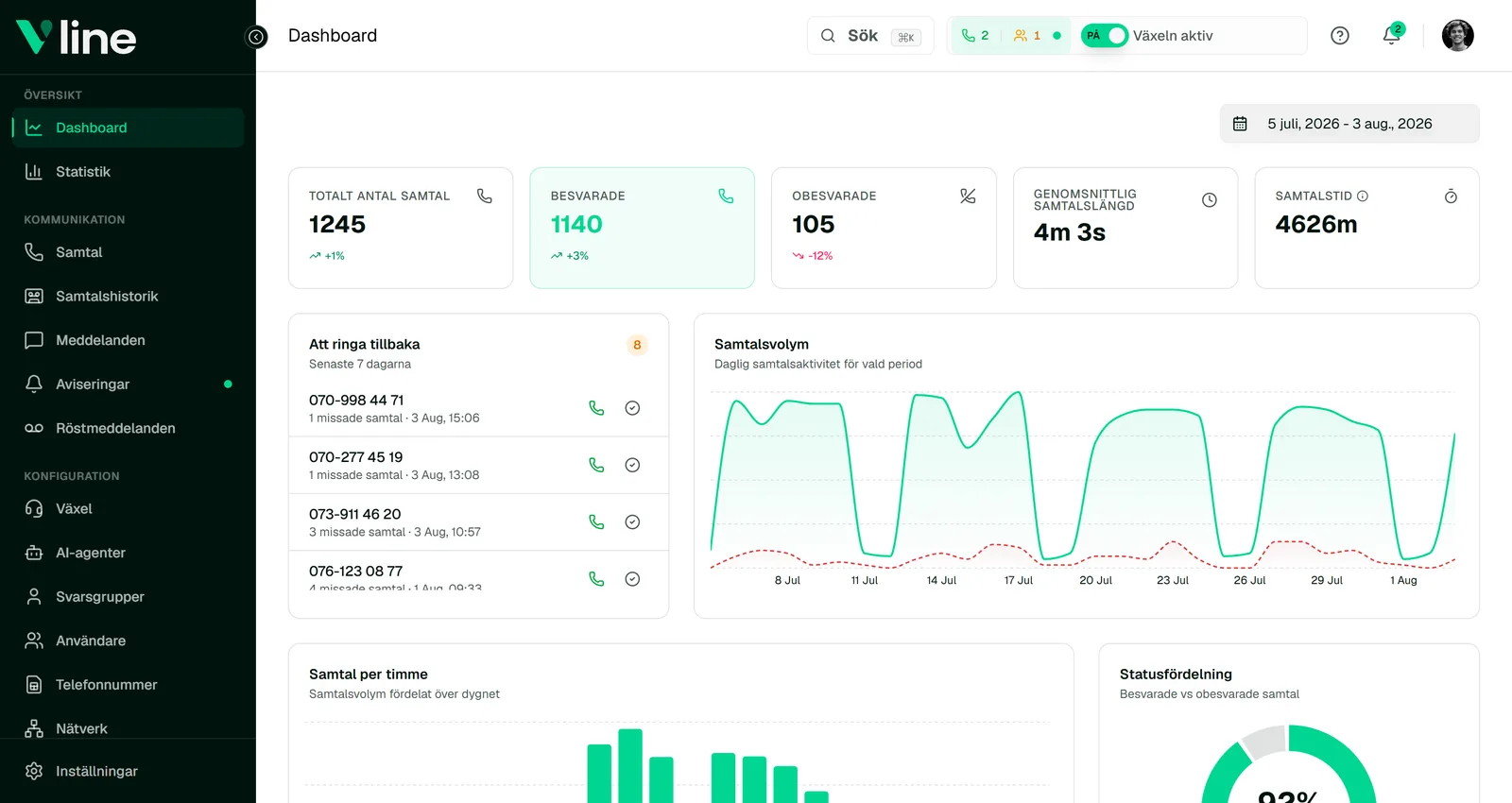Click the missed call icon in Obesvarade

pos(968,196)
